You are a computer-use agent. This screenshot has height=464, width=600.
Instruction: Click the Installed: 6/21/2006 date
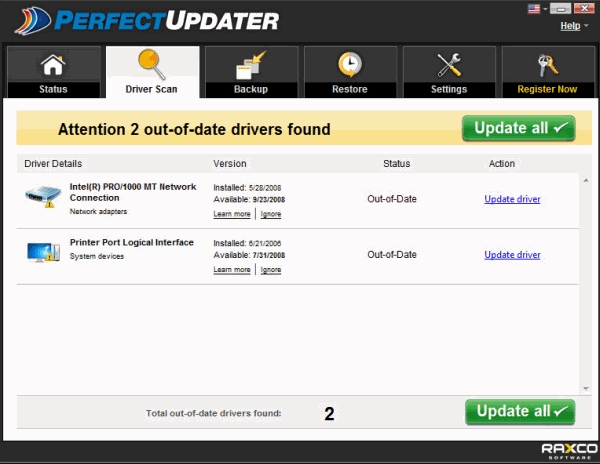coord(247,243)
